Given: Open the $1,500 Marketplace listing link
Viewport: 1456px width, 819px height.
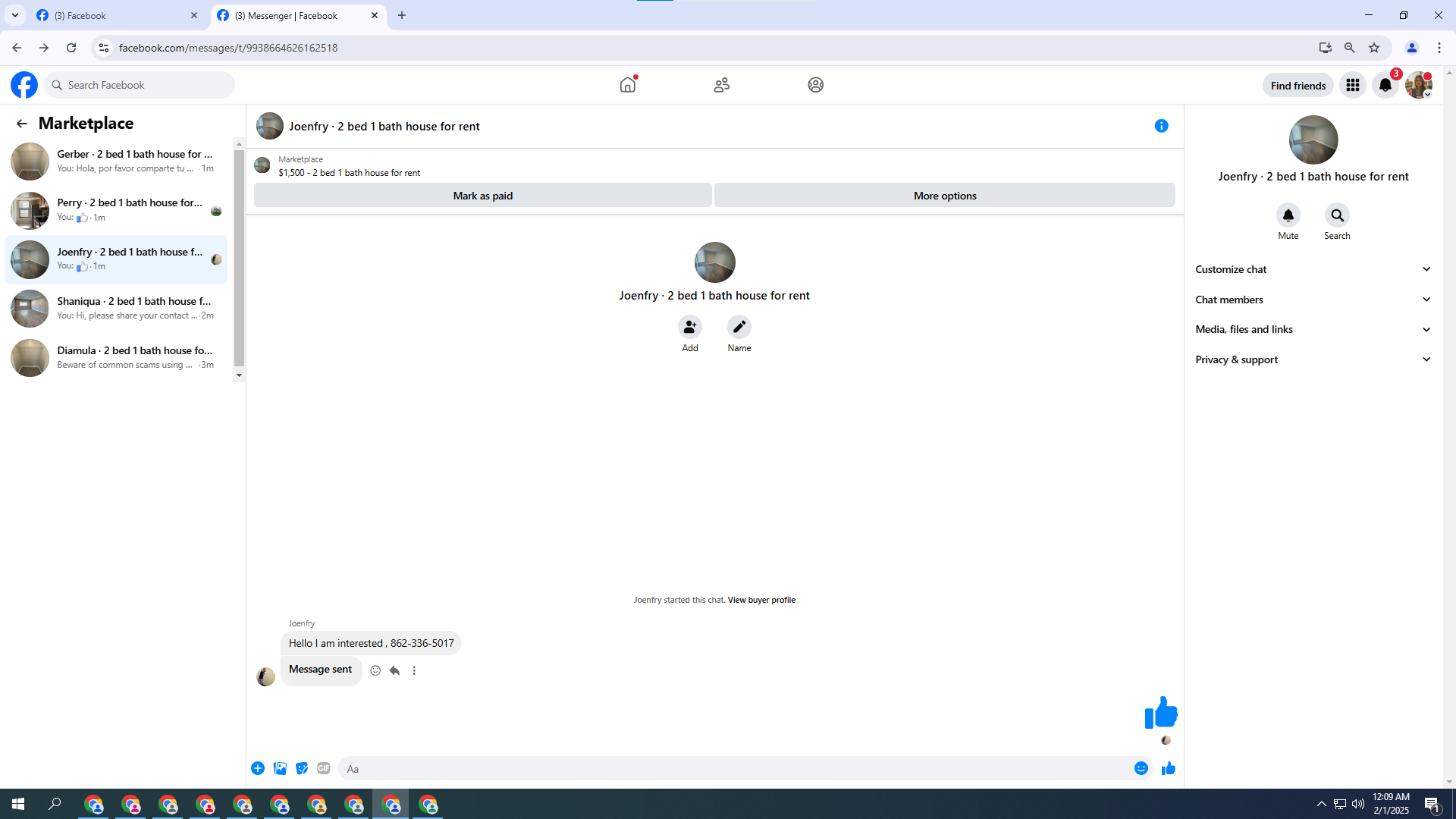Looking at the screenshot, I should click(349, 173).
